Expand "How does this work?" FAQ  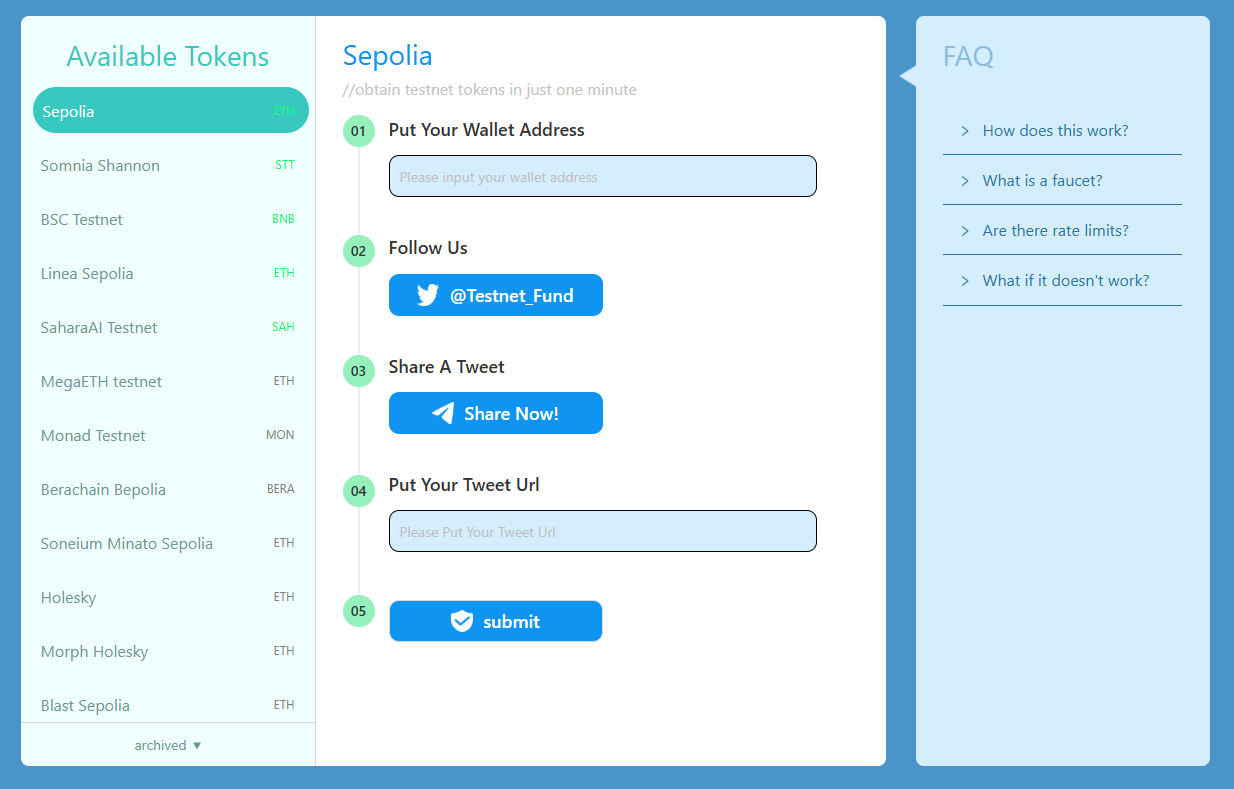tap(1055, 131)
